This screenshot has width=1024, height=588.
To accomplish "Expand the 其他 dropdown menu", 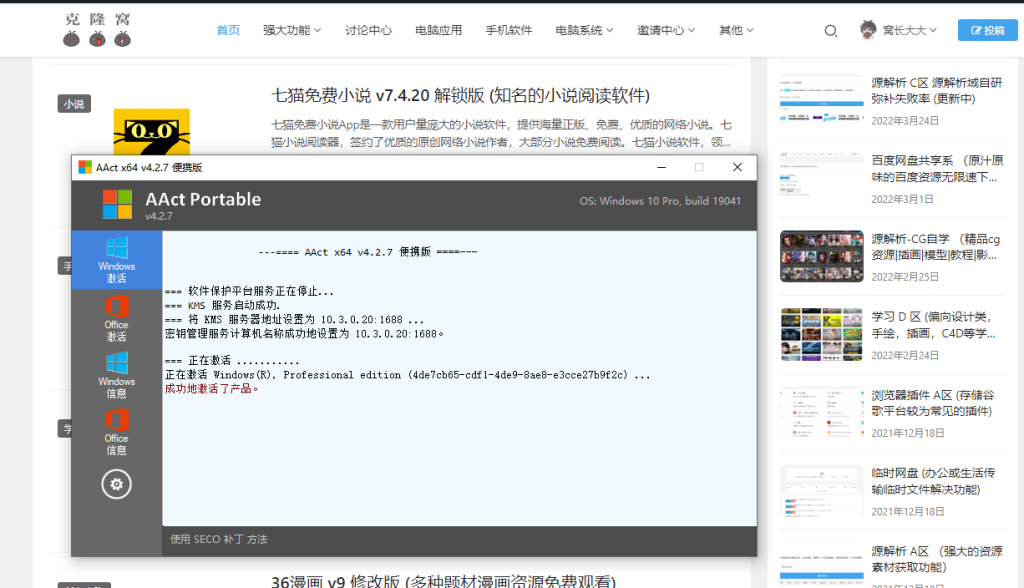I will pos(736,30).
